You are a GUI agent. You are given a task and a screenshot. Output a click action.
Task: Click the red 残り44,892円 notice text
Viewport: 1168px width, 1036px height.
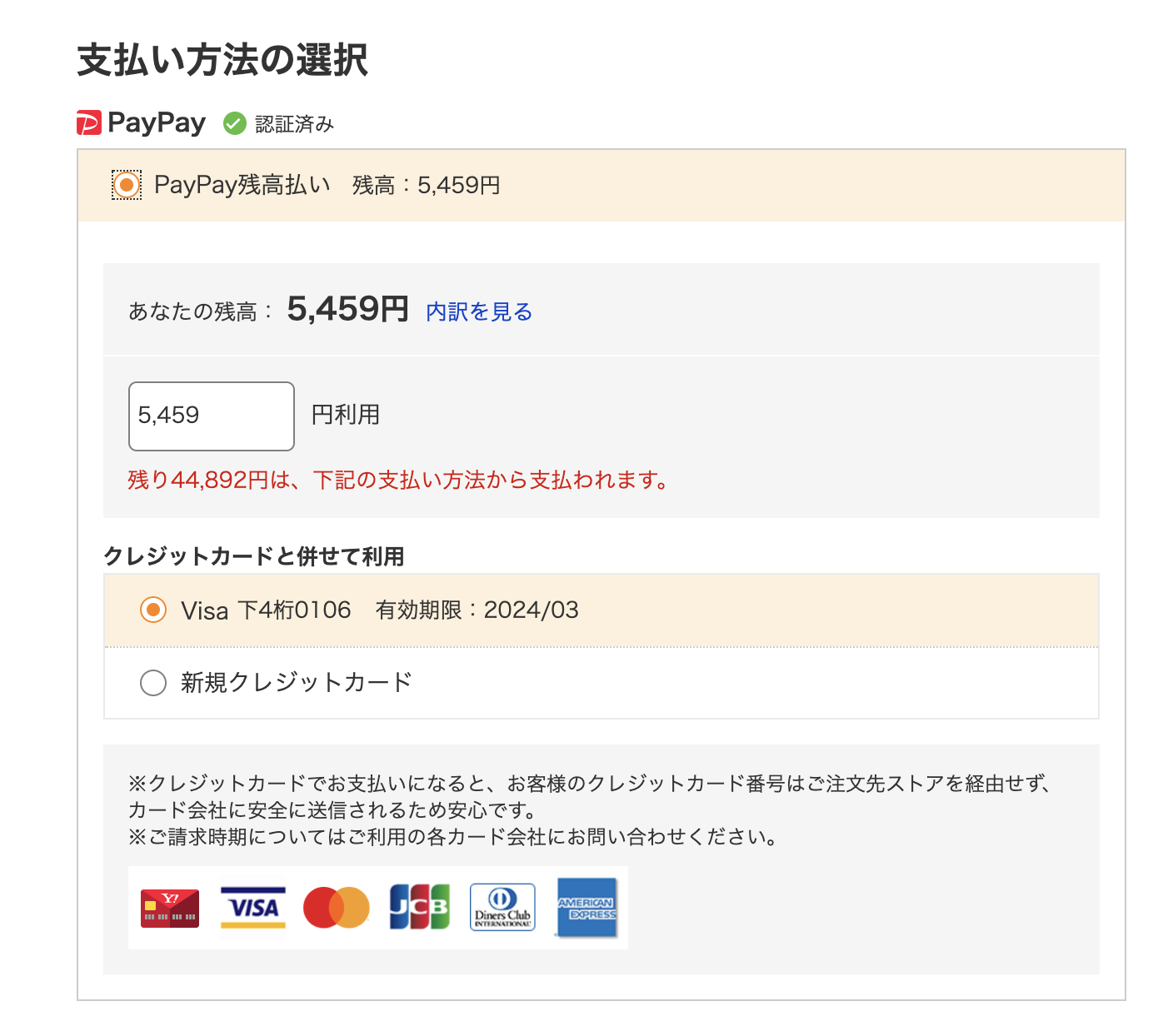tap(398, 481)
